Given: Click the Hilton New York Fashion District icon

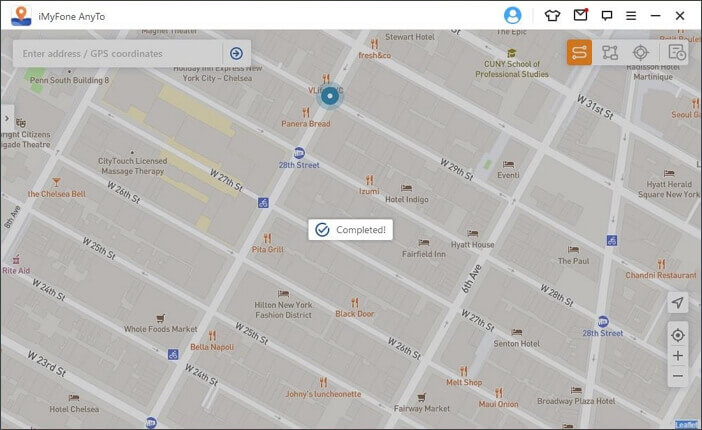Looking at the screenshot, I should tap(283, 294).
